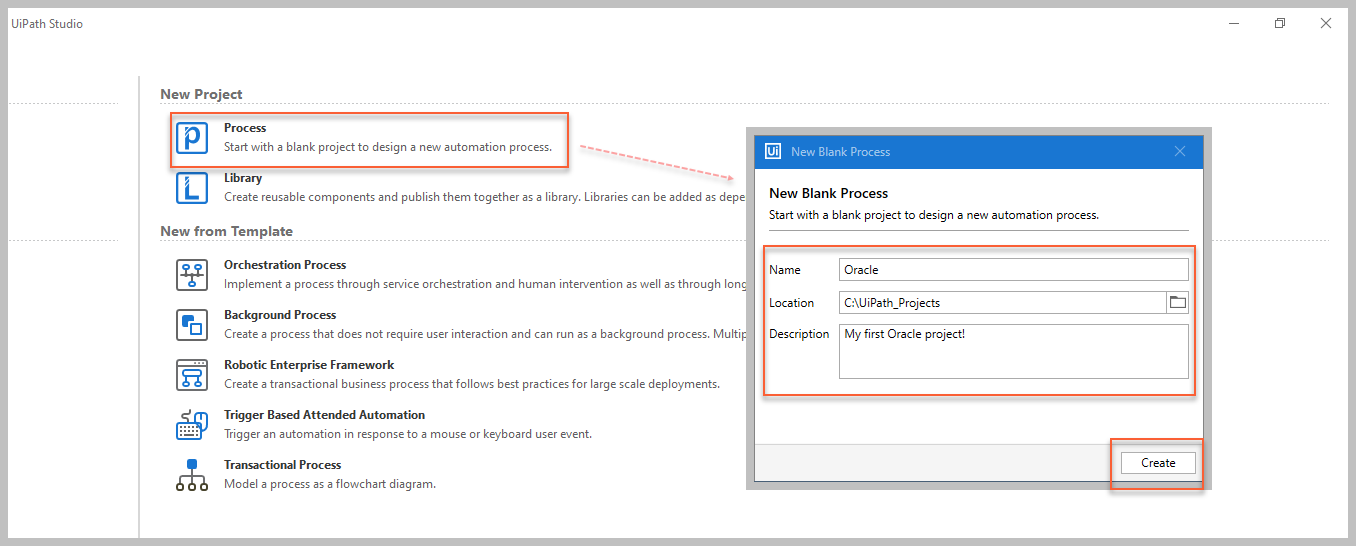
Task: Click the Name label in dialog
Action: tap(785, 270)
